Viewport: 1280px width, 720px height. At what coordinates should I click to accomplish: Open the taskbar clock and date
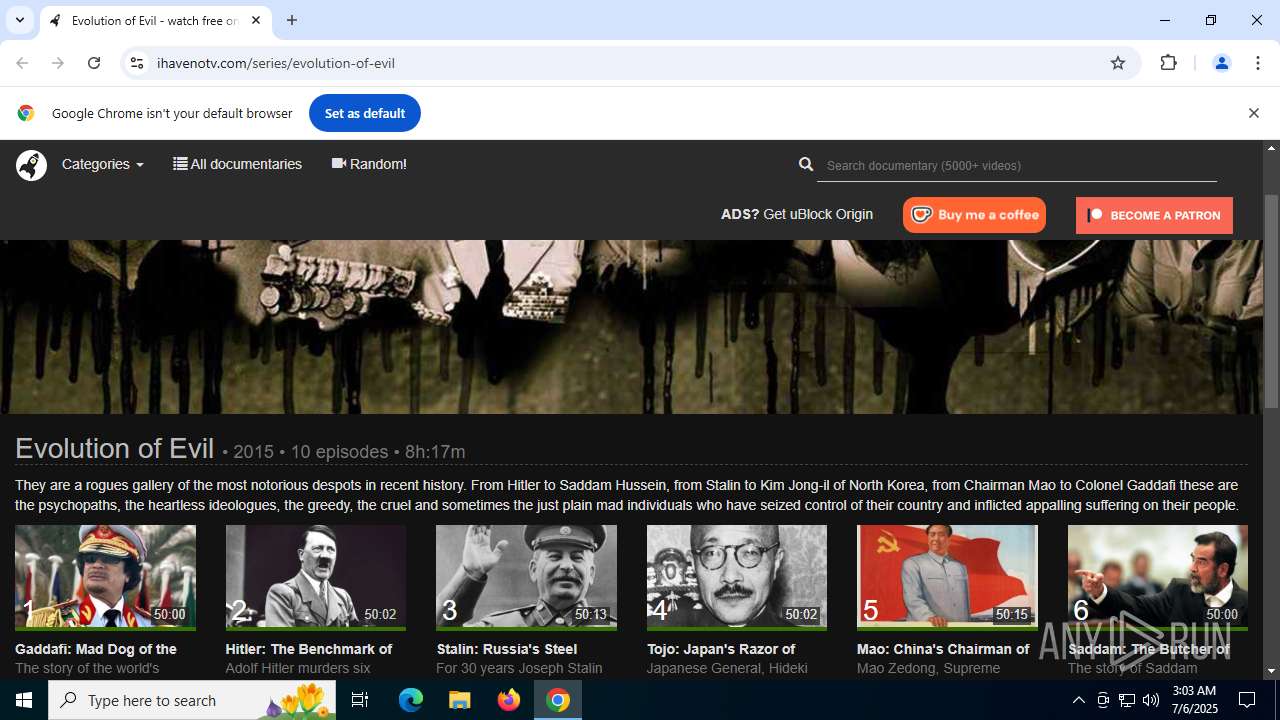click(x=1193, y=700)
